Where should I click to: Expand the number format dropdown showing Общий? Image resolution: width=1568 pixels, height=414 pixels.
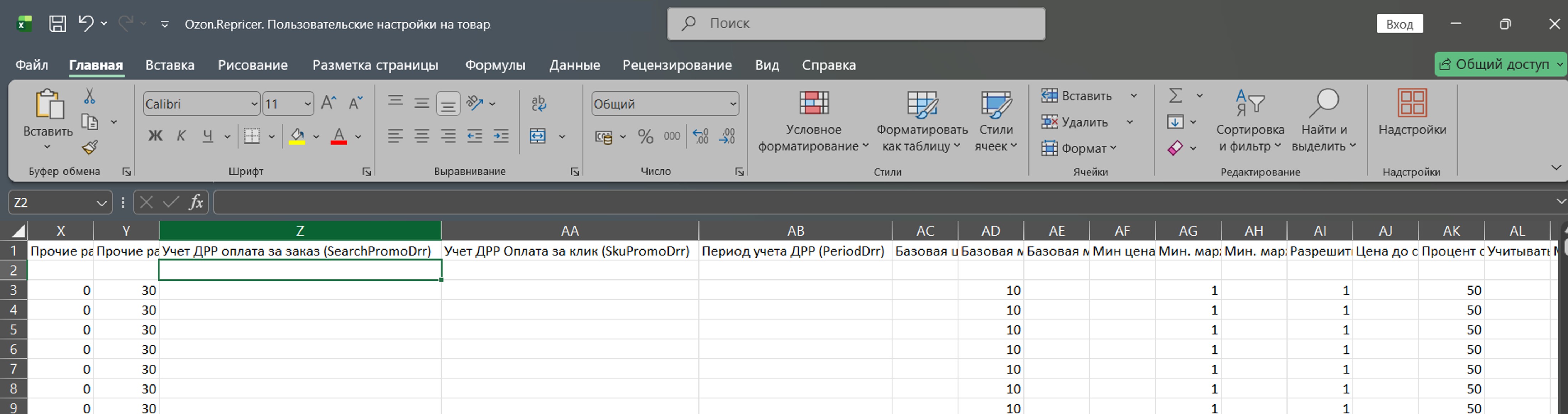[733, 104]
